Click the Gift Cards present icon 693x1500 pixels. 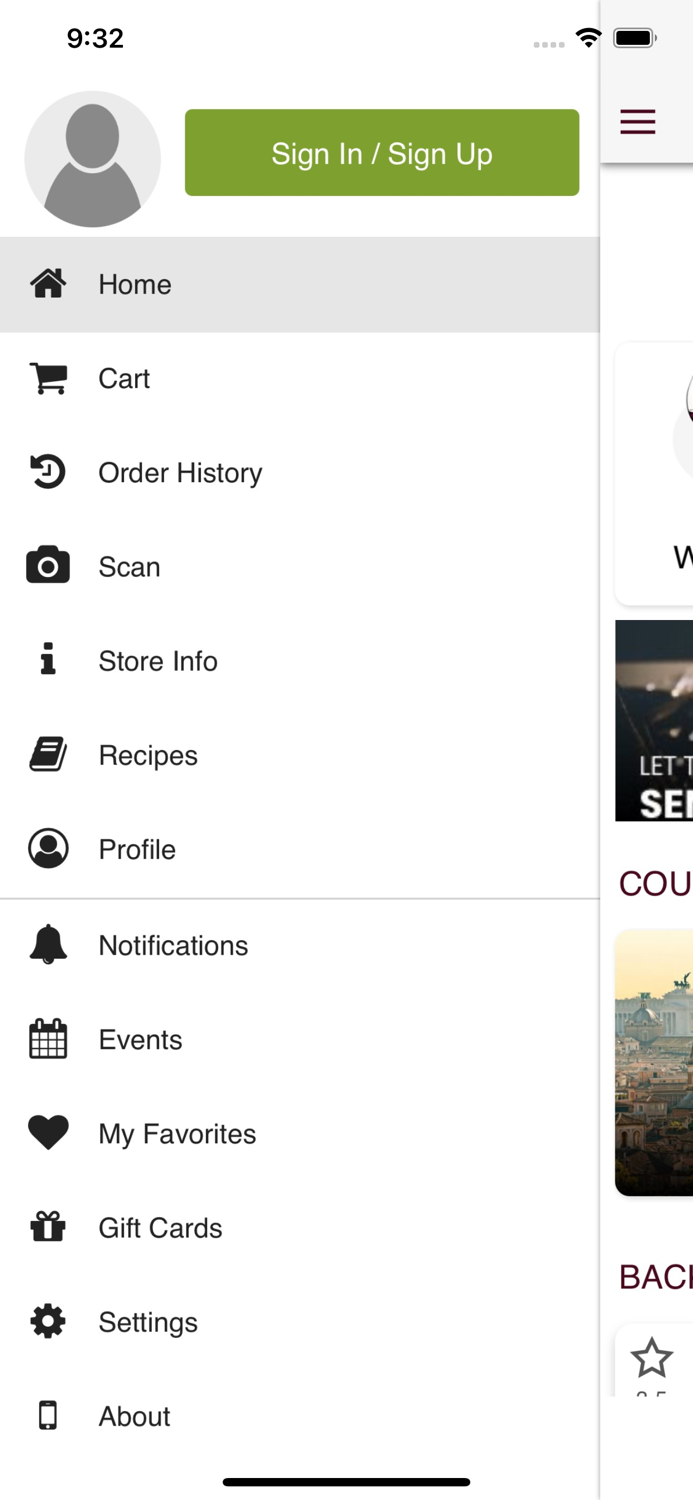[48, 1227]
